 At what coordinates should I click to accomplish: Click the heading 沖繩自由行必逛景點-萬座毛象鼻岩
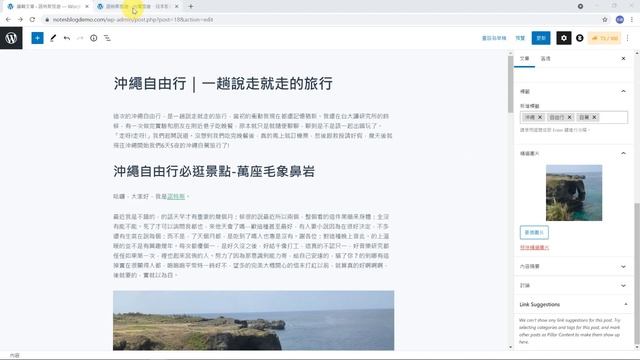214,171
